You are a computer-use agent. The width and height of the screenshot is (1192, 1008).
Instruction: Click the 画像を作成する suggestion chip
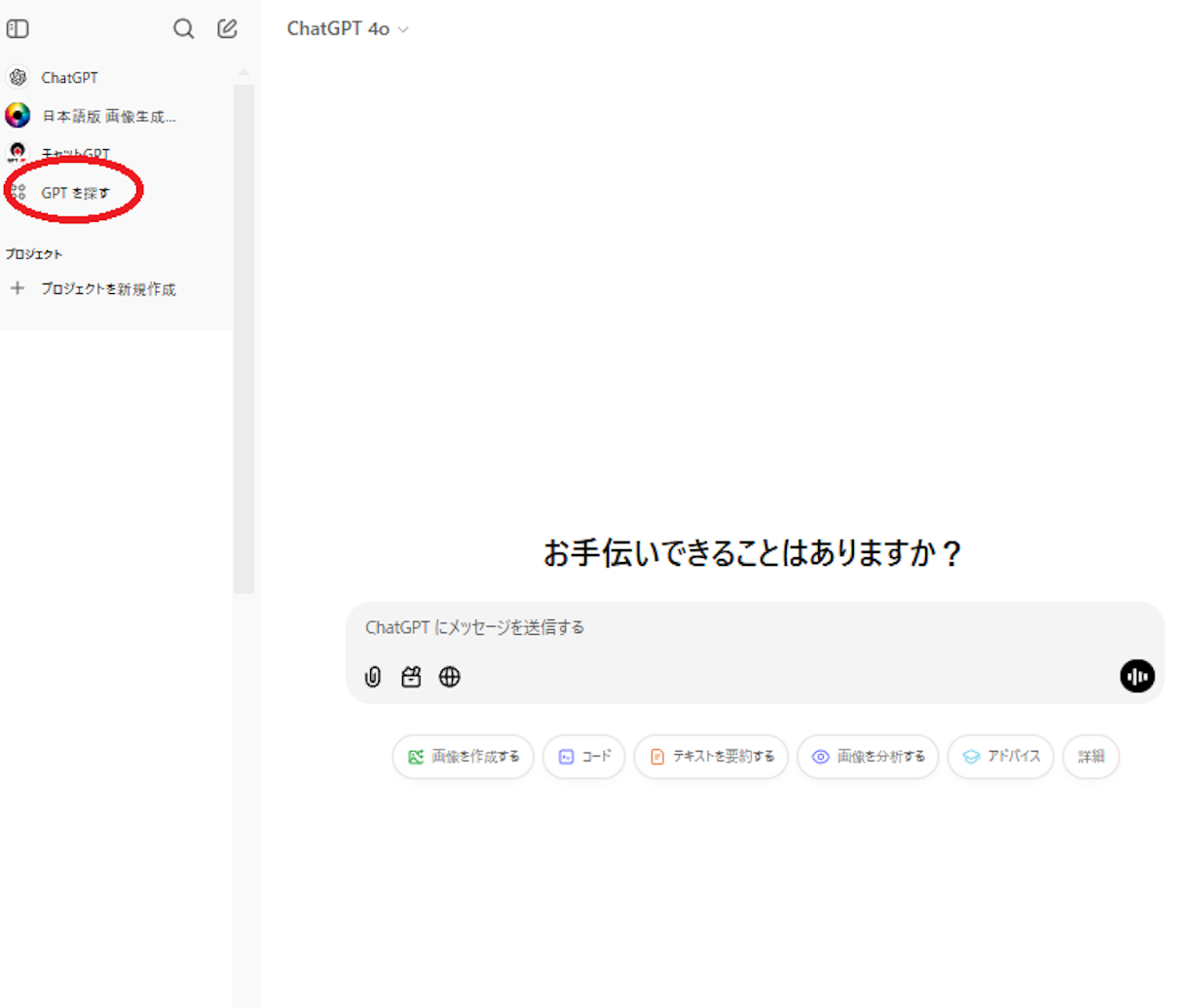tap(464, 757)
